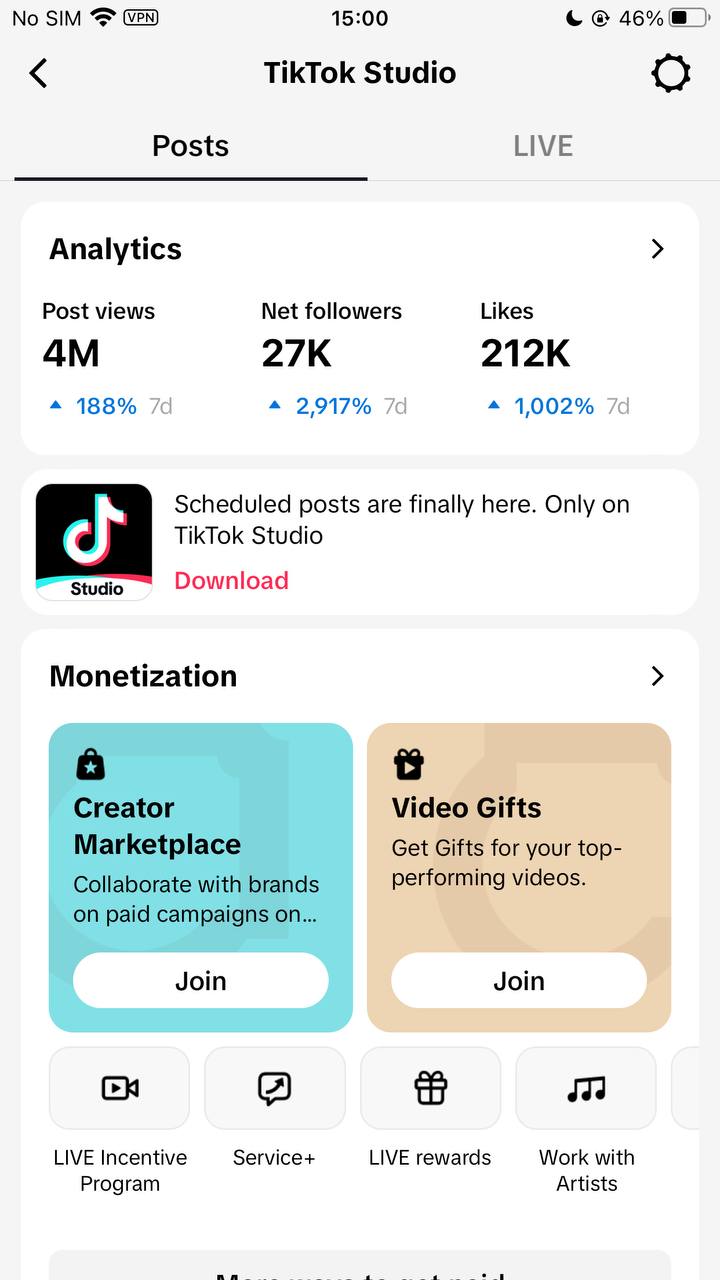Screen dimensions: 720x1280
Task: Switch to the LIVE tab
Action: click(543, 146)
